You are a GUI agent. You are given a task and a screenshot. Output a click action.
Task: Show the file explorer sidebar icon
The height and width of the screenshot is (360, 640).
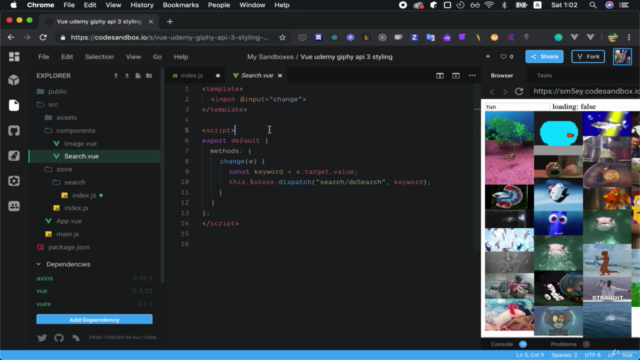coord(14,105)
